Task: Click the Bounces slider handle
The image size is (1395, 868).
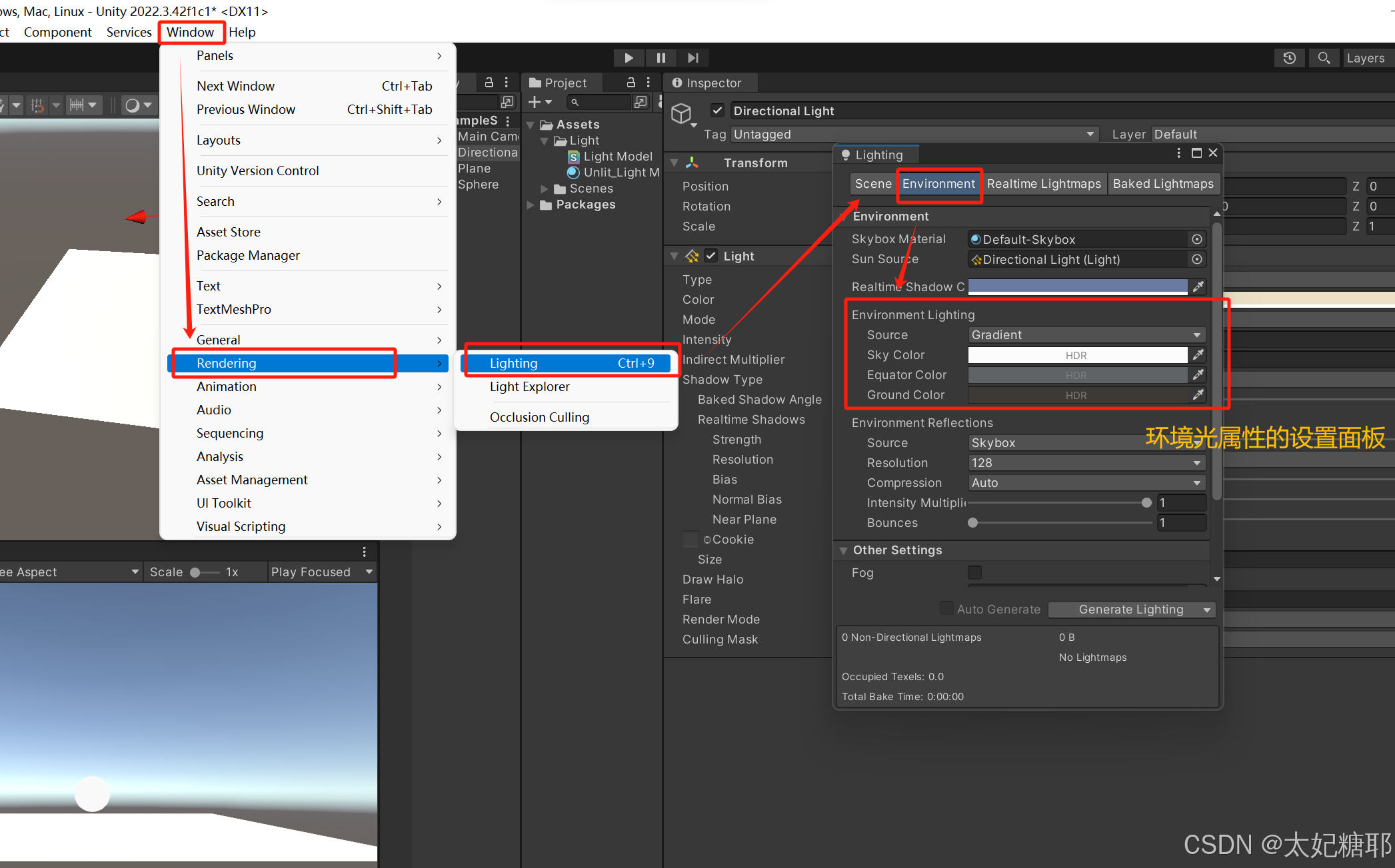Action: pos(973,523)
